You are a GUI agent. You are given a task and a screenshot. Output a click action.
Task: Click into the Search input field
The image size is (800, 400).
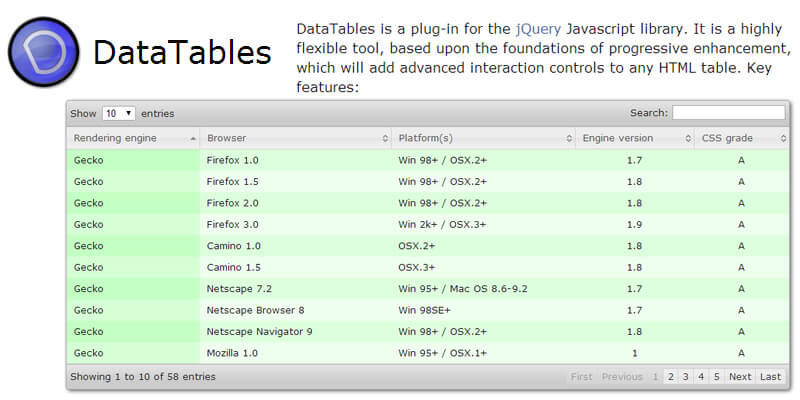728,113
